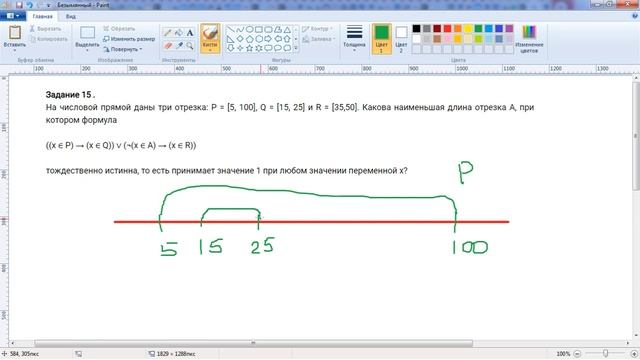Click the zoom in plus button
The image size is (640, 360).
634,353
